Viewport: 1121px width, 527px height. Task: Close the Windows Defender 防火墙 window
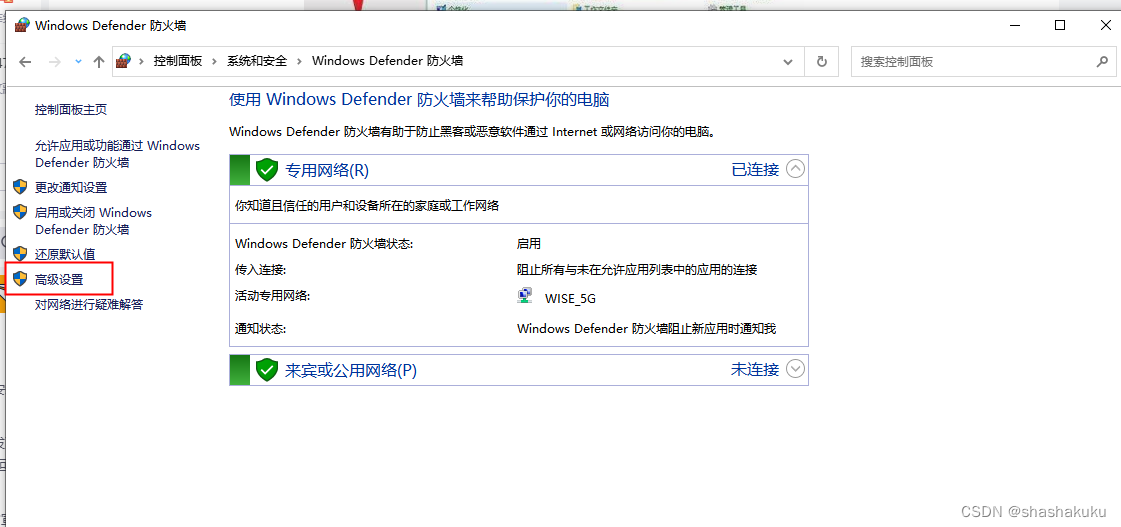[x=1104, y=25]
